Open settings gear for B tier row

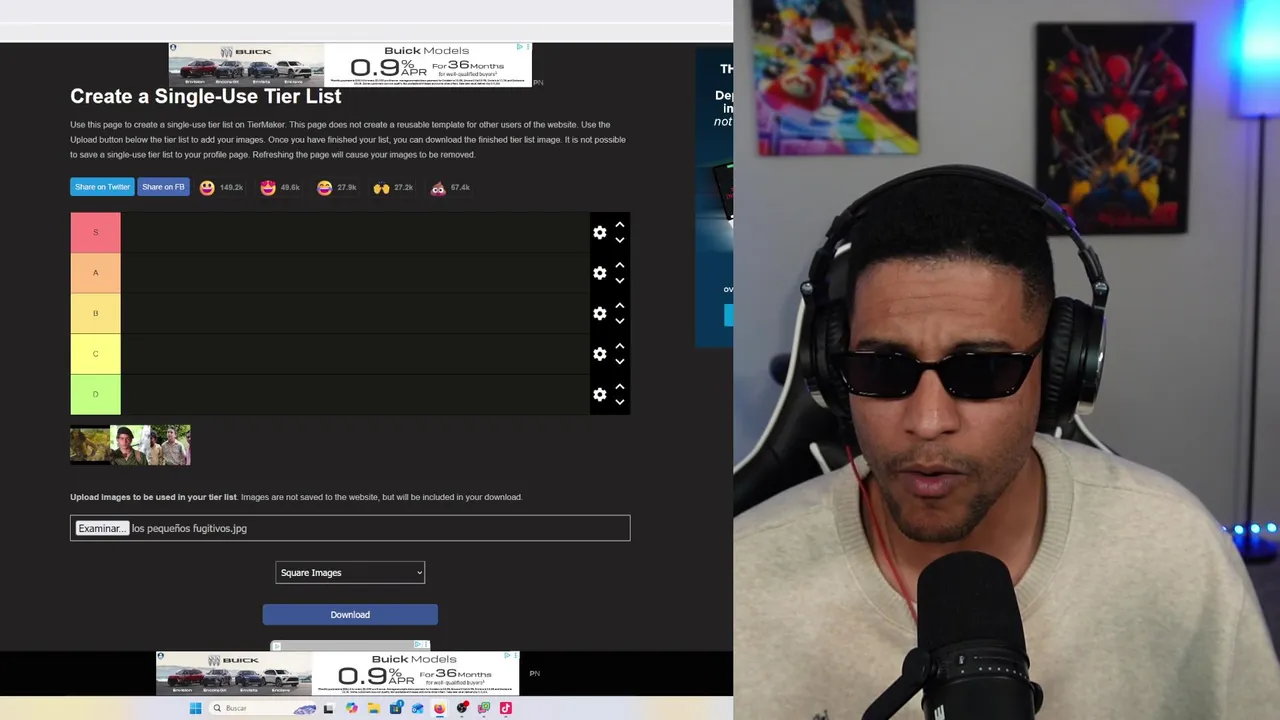(599, 313)
